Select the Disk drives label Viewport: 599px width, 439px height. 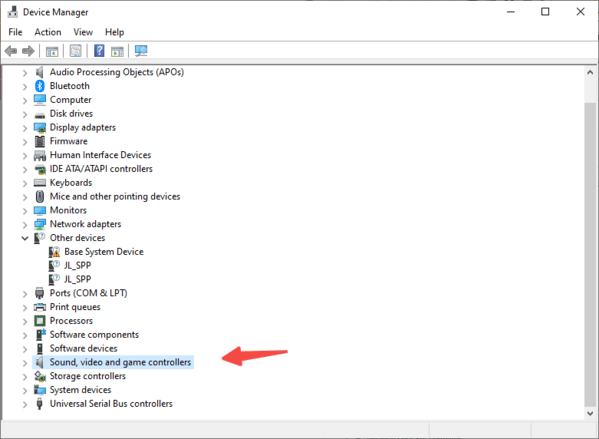coord(71,114)
